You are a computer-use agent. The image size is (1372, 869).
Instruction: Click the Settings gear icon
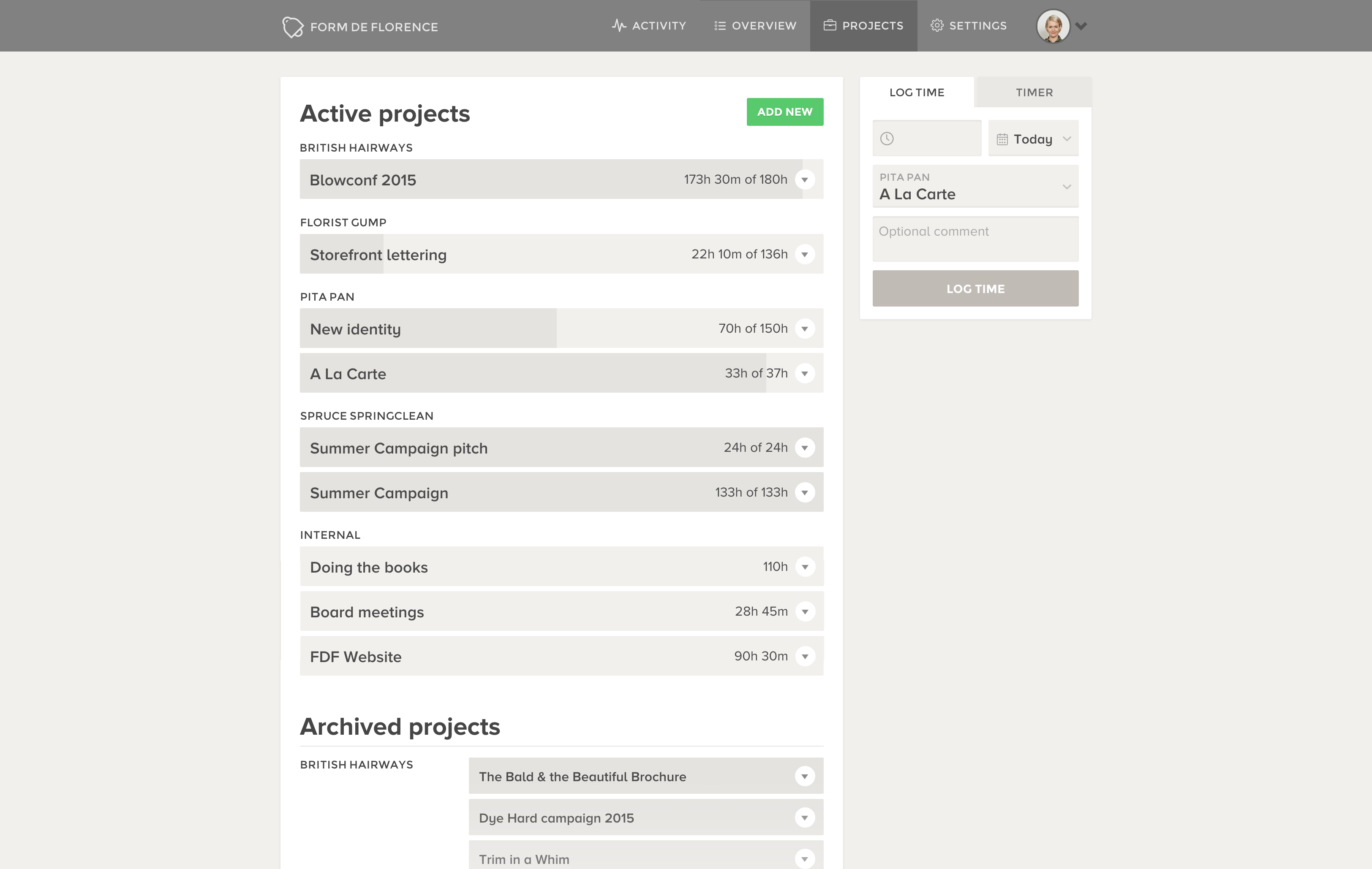[x=936, y=26]
